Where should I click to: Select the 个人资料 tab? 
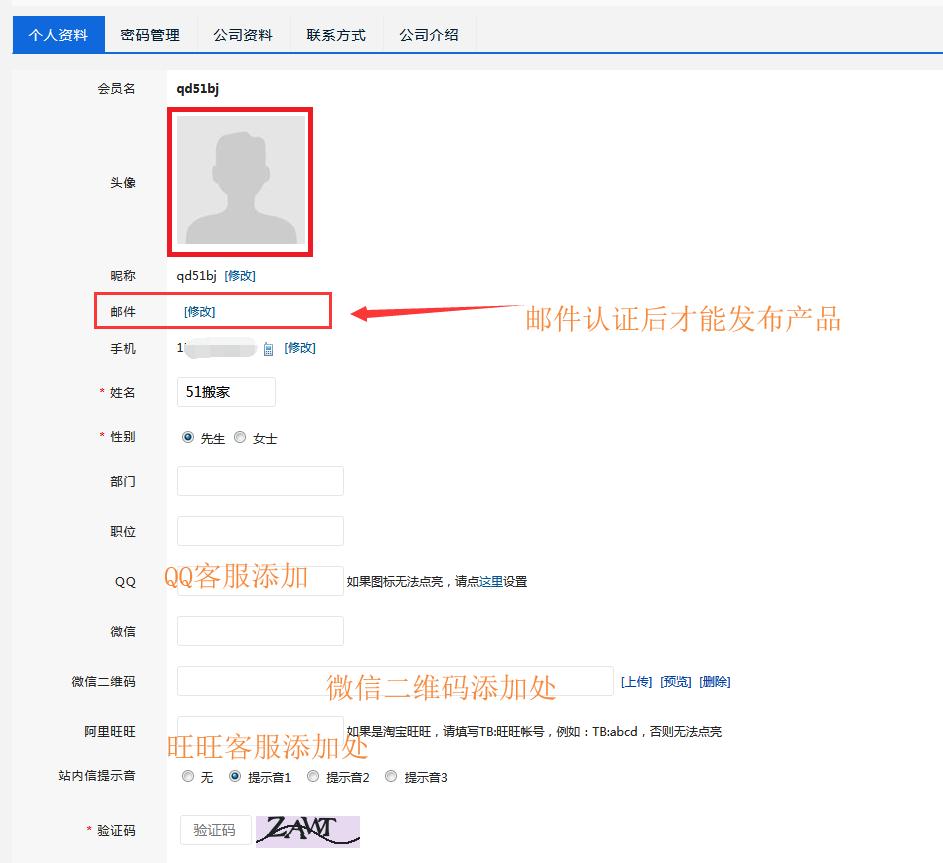[x=57, y=33]
